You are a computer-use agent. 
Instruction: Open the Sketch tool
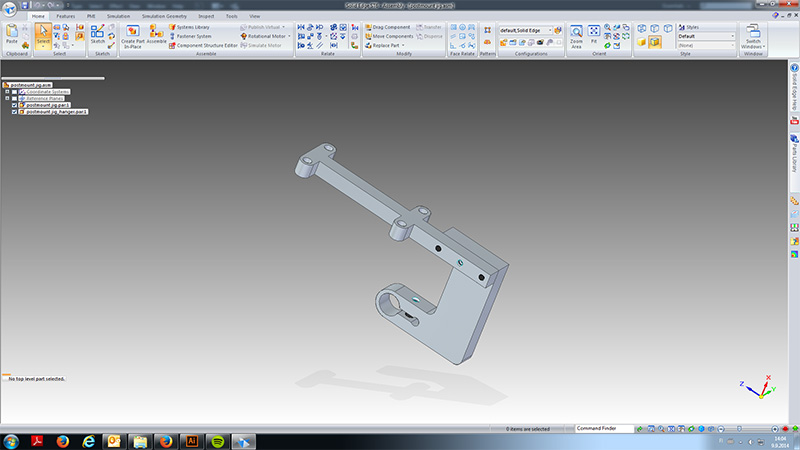[97, 34]
